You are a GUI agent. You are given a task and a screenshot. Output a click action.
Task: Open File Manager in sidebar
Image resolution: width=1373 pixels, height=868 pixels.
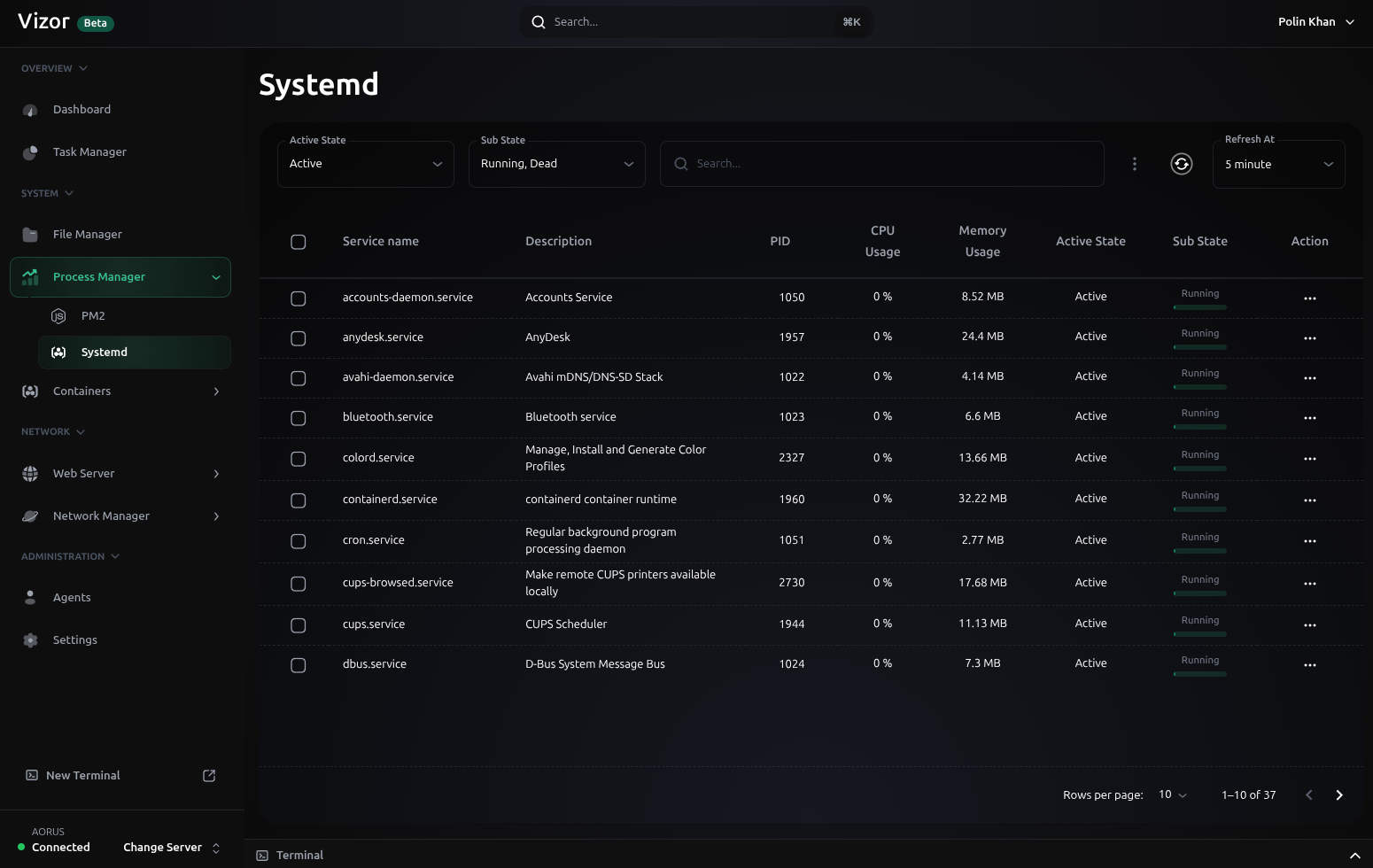point(120,235)
